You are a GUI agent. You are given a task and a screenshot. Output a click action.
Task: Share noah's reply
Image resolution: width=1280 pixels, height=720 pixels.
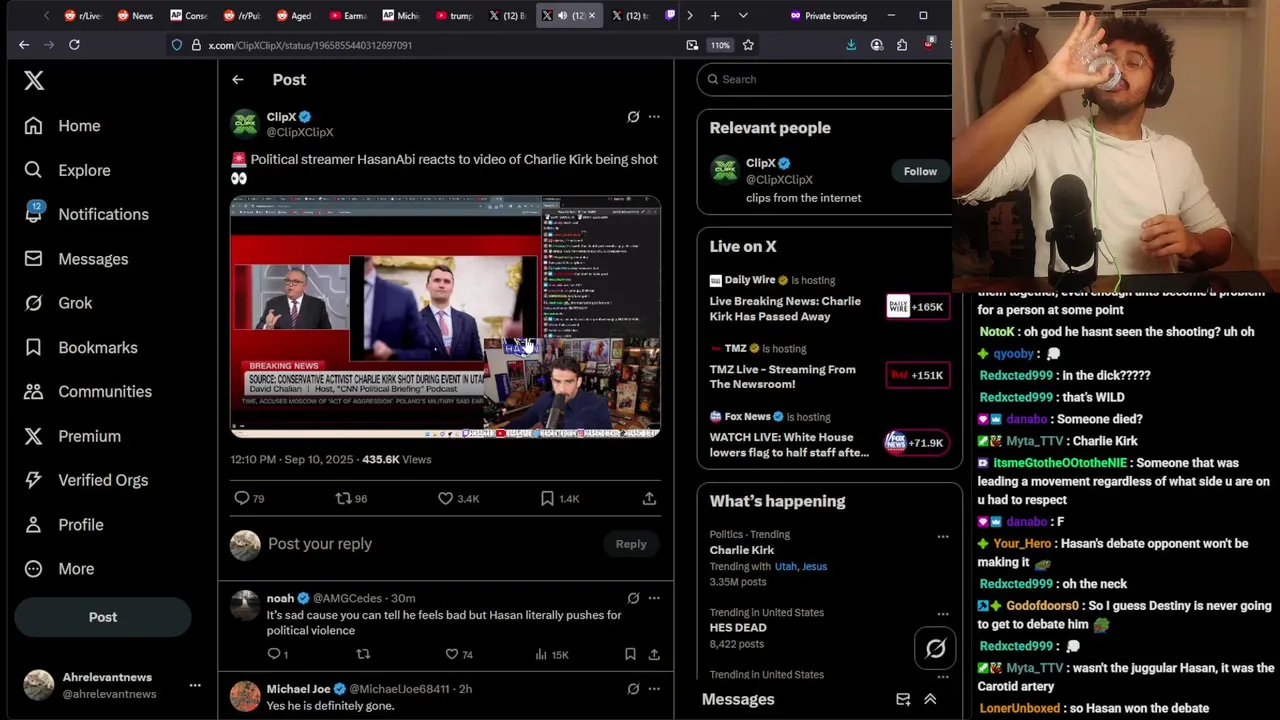[654, 654]
